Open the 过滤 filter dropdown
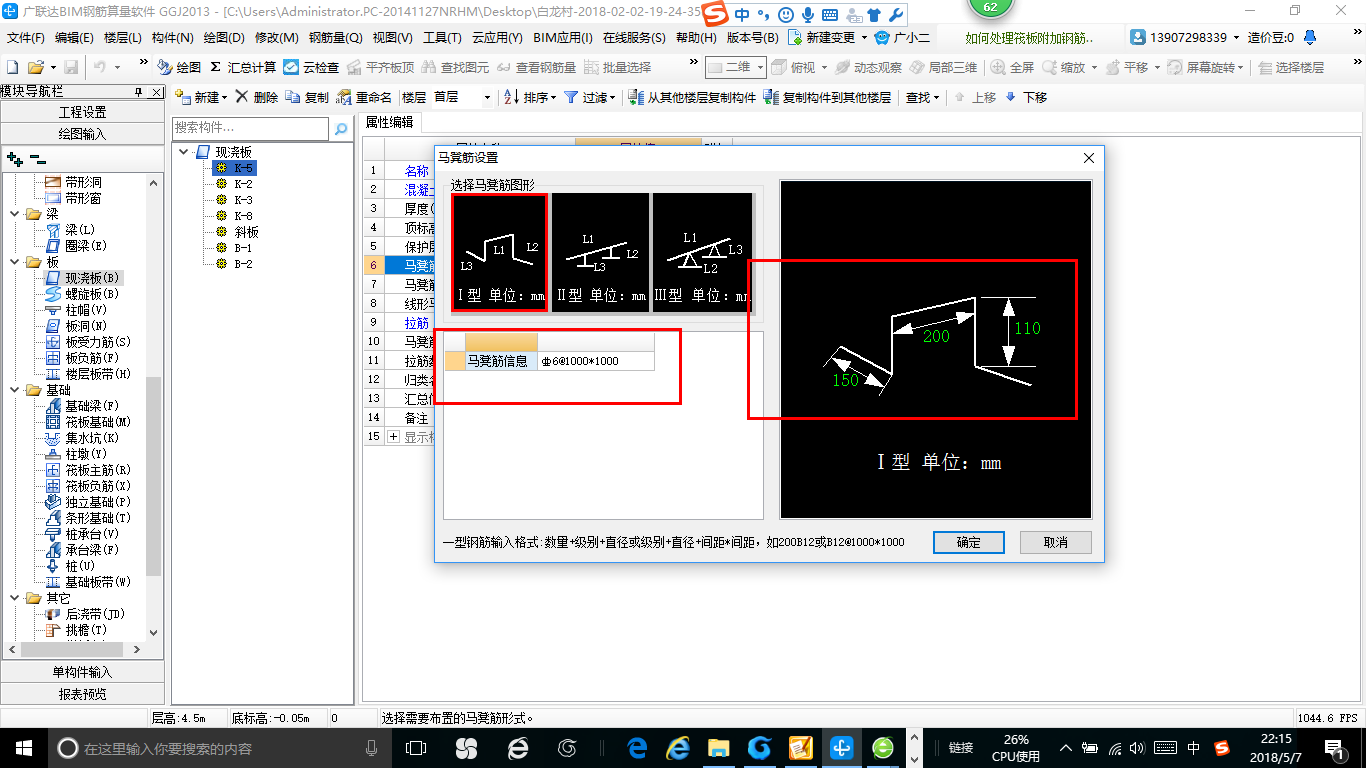 point(590,97)
